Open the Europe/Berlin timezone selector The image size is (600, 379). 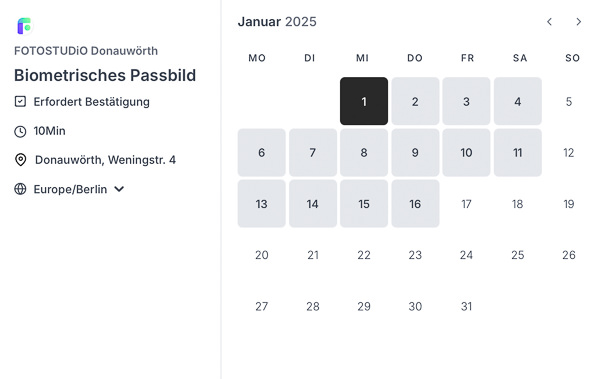[x=70, y=189]
